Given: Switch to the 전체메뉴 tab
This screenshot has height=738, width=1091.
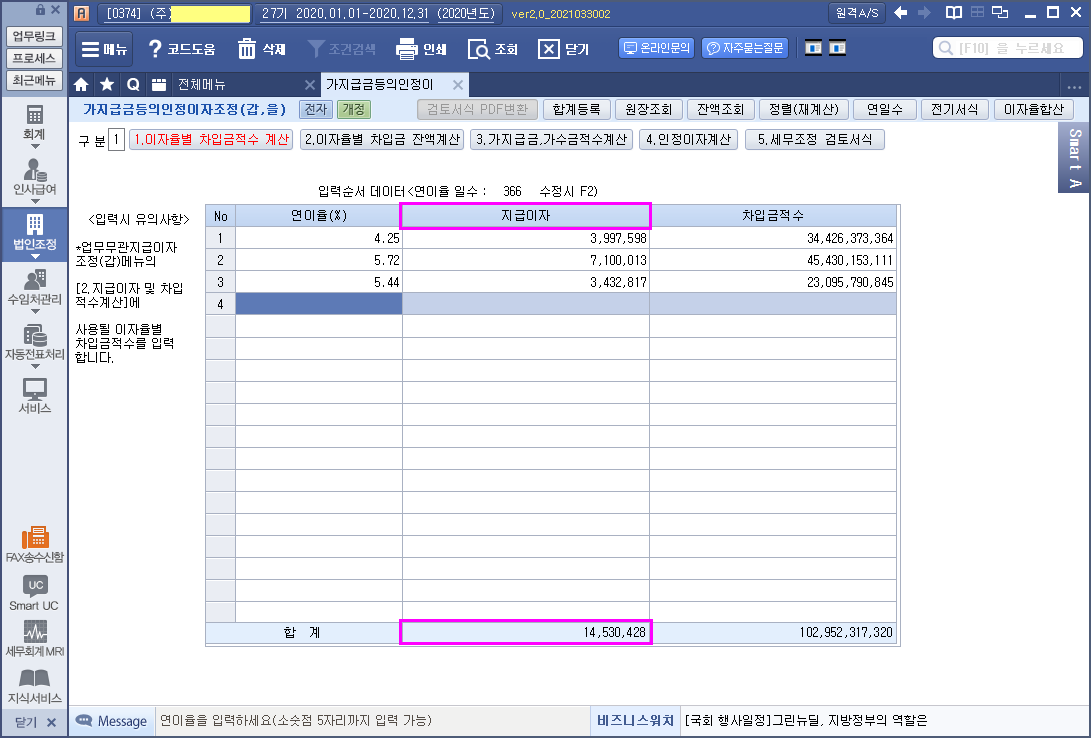Looking at the screenshot, I should 202,84.
